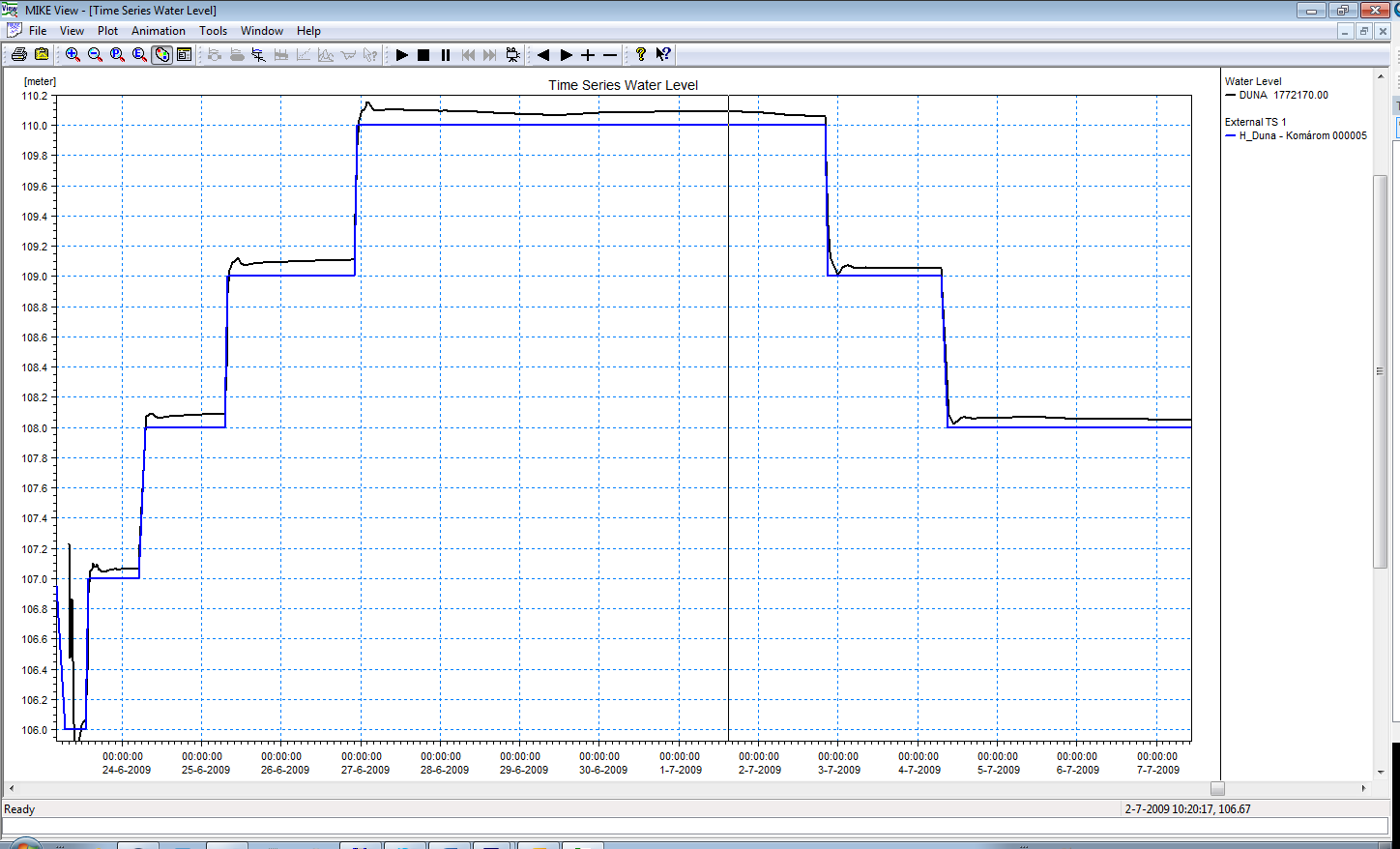1400x849 pixels.
Task: Start animation with the Play button
Action: (x=401, y=55)
